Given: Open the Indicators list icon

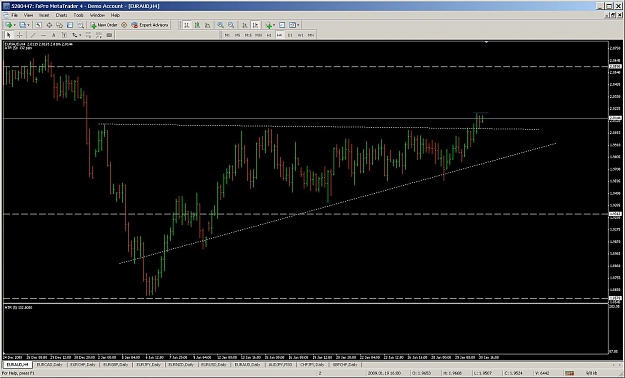Looking at the screenshot, I should (x=269, y=25).
